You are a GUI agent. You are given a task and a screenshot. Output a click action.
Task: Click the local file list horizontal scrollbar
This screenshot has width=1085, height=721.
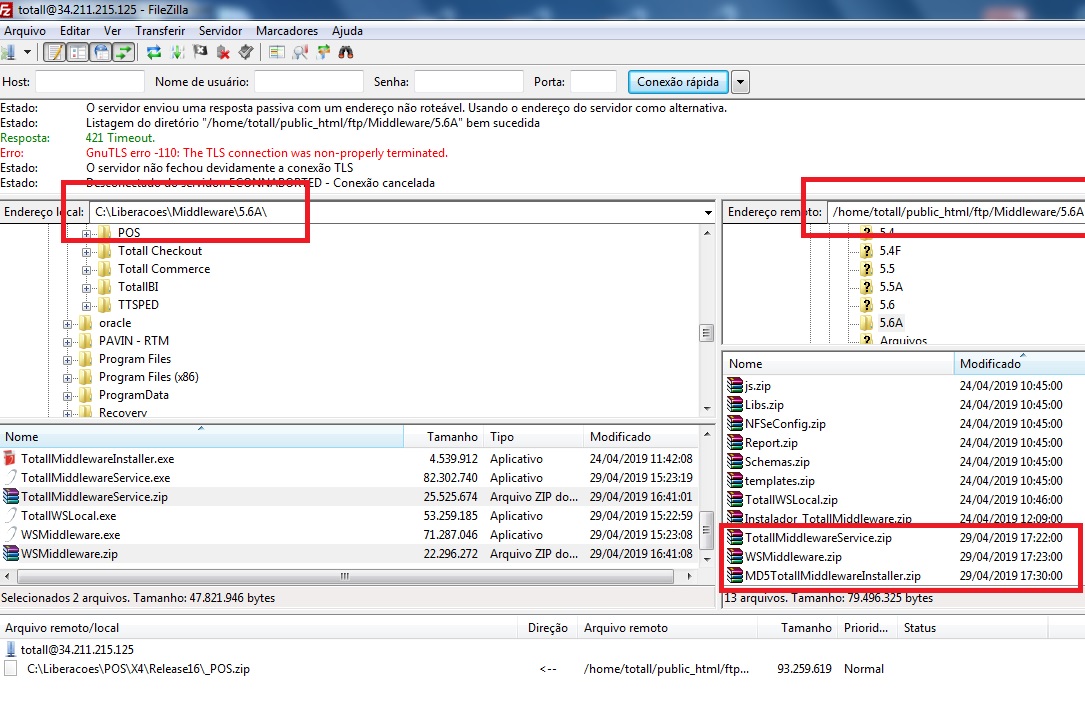pyautogui.click(x=345, y=576)
